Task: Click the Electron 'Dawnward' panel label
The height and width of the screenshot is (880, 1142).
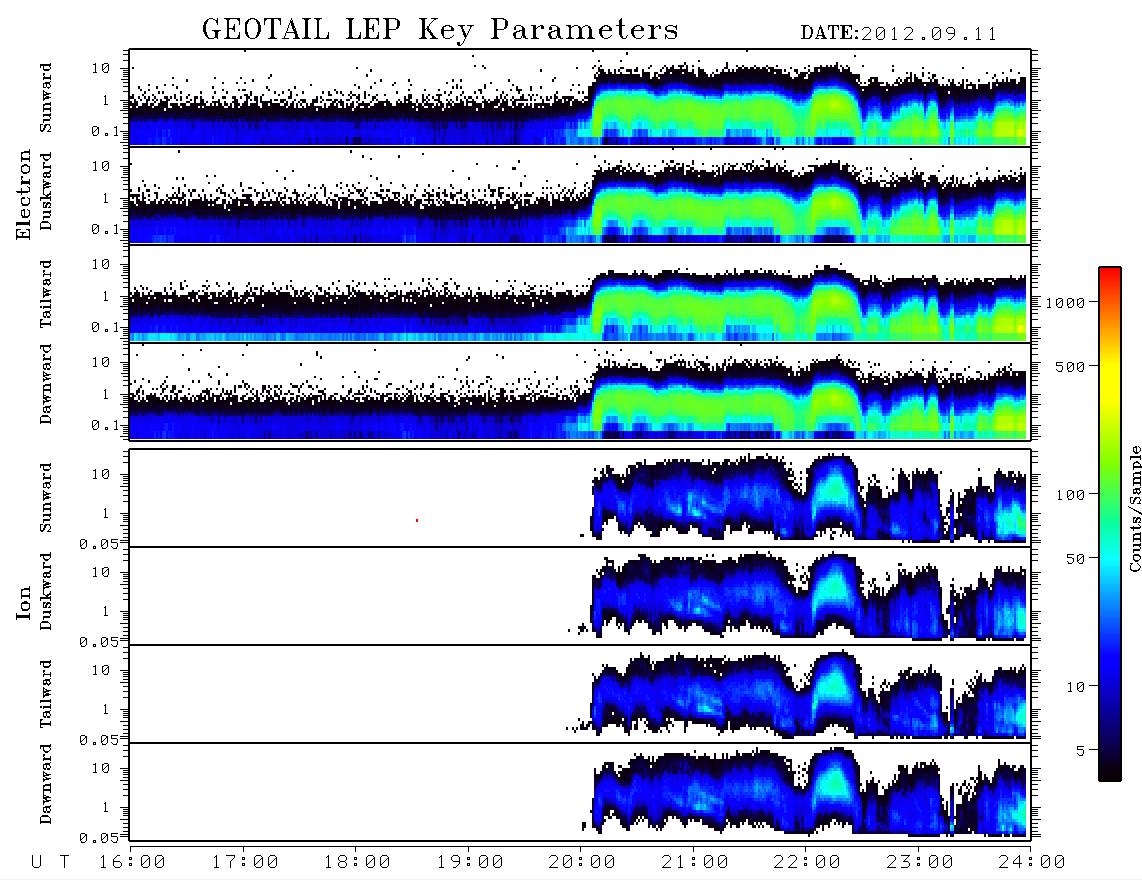Action: [x=46, y=384]
